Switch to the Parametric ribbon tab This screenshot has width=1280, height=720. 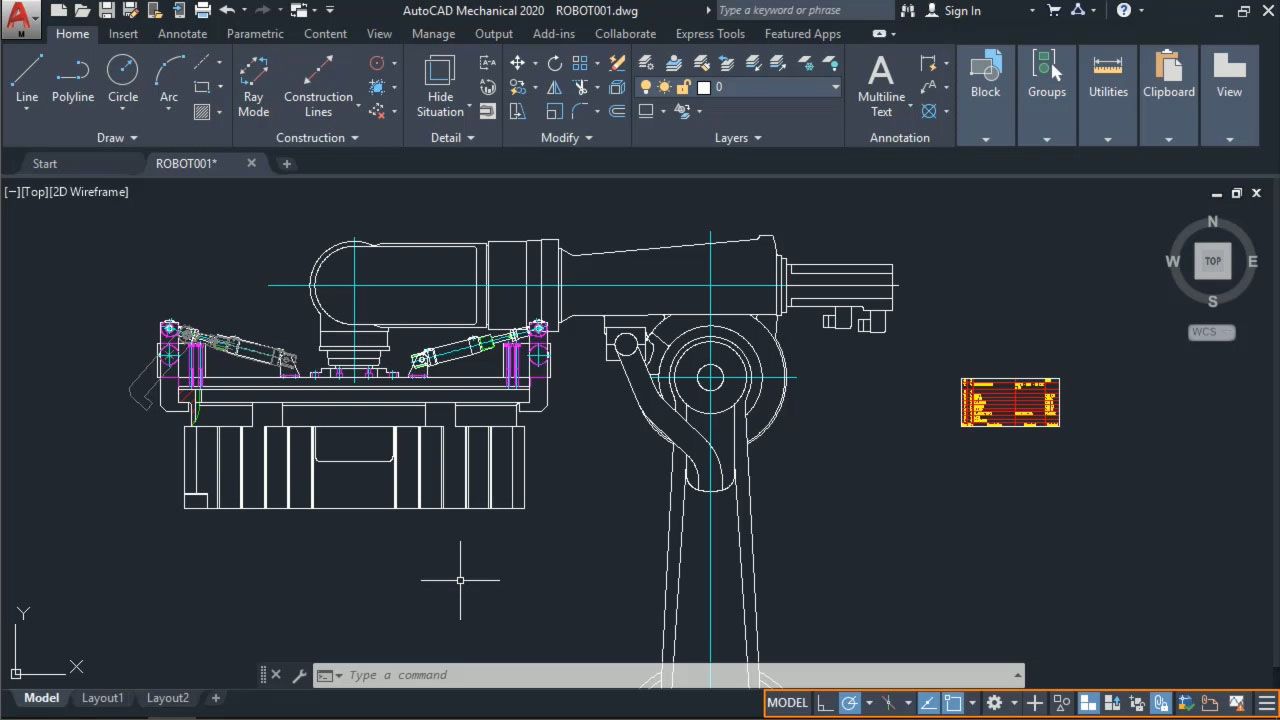255,34
